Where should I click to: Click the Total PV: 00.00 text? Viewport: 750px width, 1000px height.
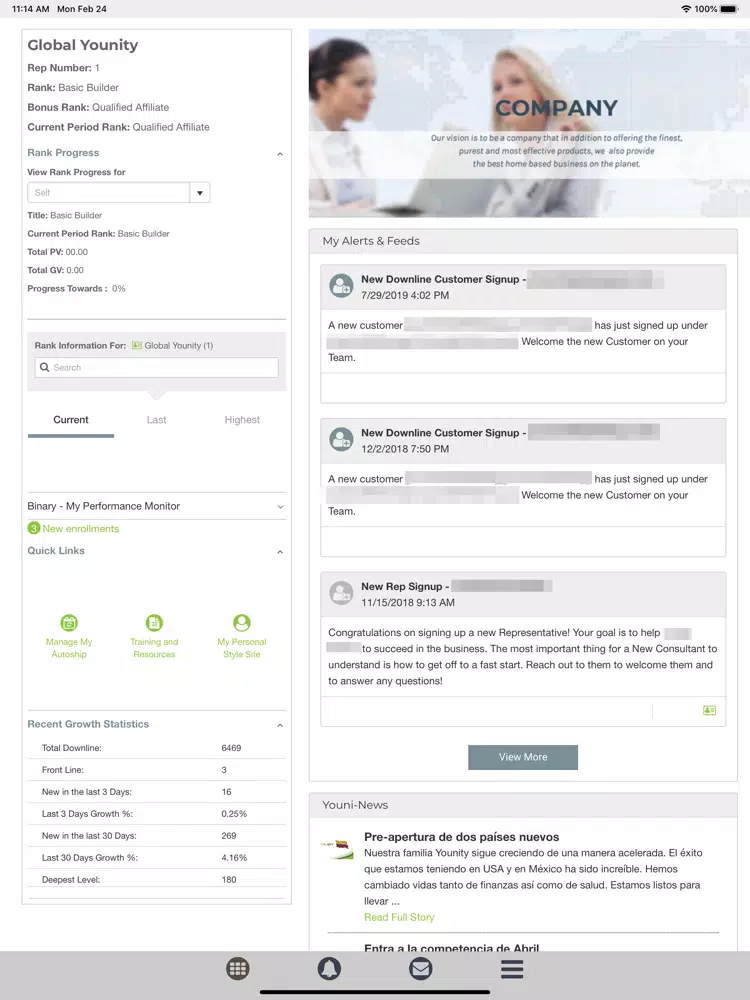pyautogui.click(x=57, y=252)
